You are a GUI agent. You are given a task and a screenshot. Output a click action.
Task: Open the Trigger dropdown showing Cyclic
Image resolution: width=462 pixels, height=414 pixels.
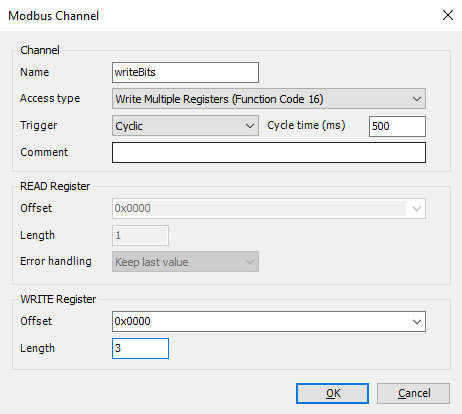tap(185, 126)
